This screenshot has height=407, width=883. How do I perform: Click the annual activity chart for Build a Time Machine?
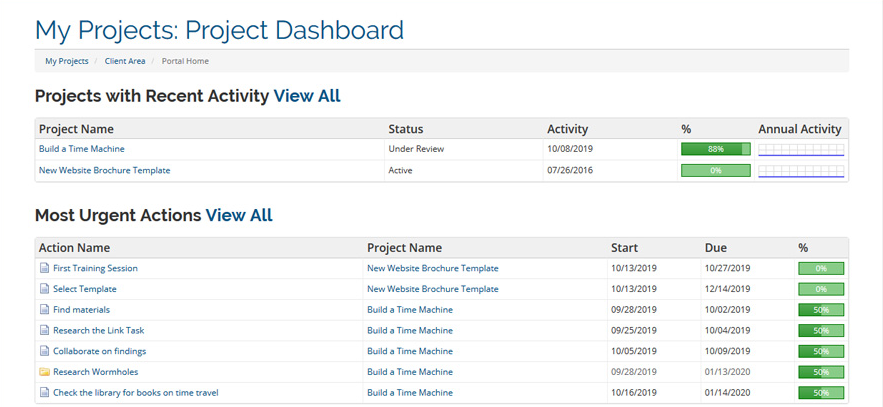(801, 149)
